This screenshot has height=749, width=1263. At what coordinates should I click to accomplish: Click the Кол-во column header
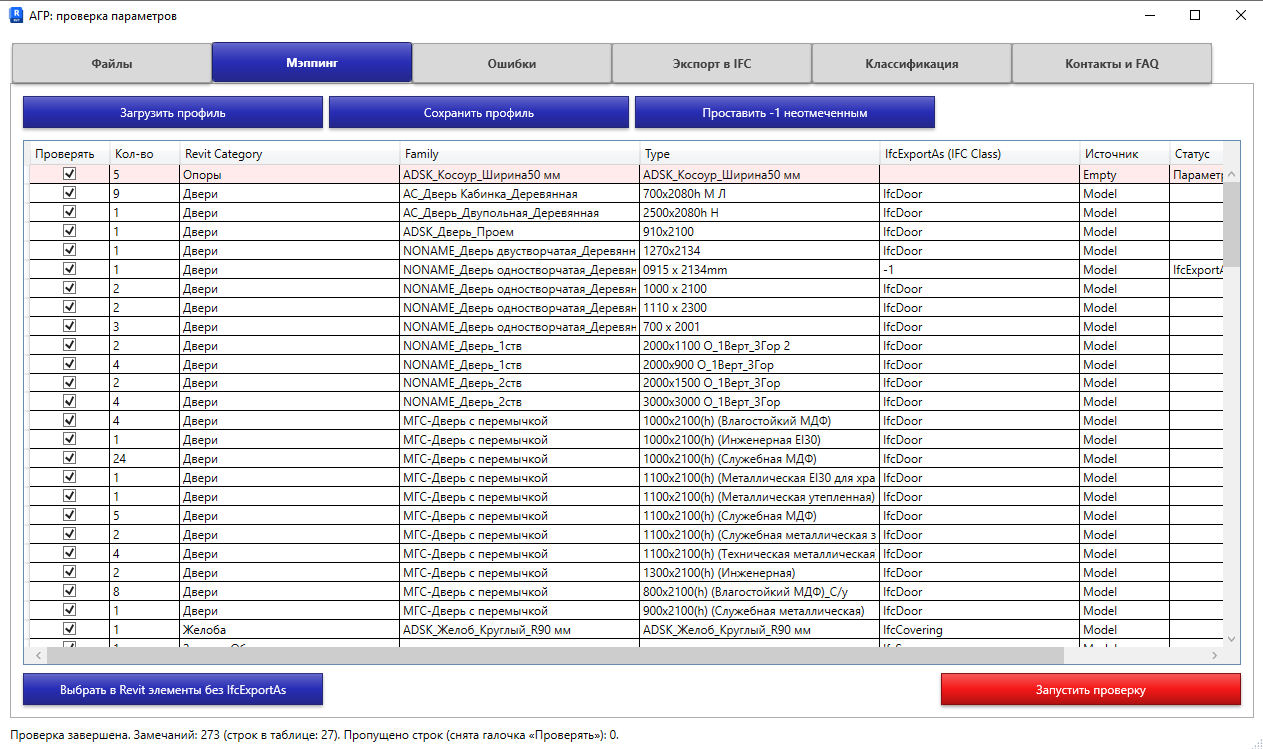145,154
